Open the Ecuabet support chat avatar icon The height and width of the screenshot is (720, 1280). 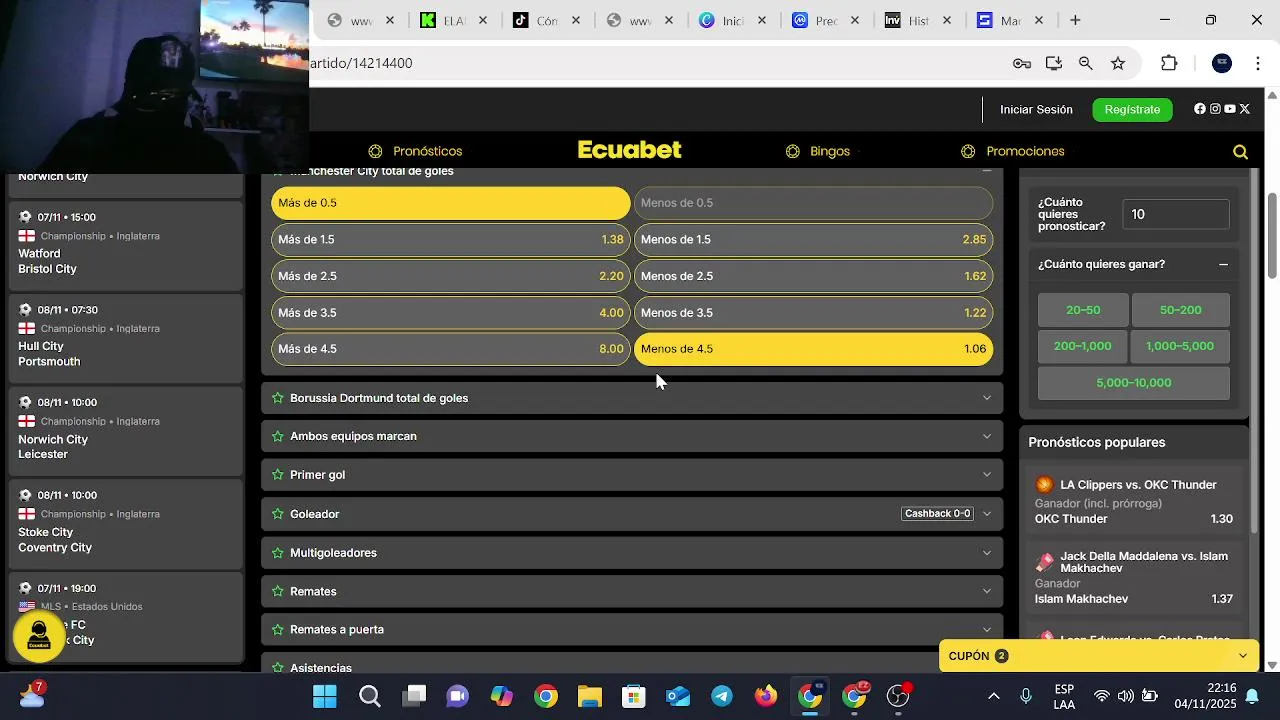click(x=39, y=636)
